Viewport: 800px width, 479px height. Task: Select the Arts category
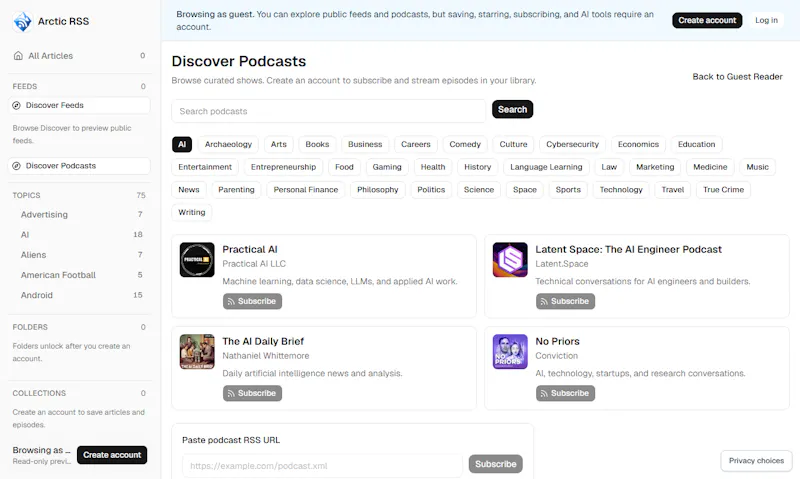click(279, 144)
